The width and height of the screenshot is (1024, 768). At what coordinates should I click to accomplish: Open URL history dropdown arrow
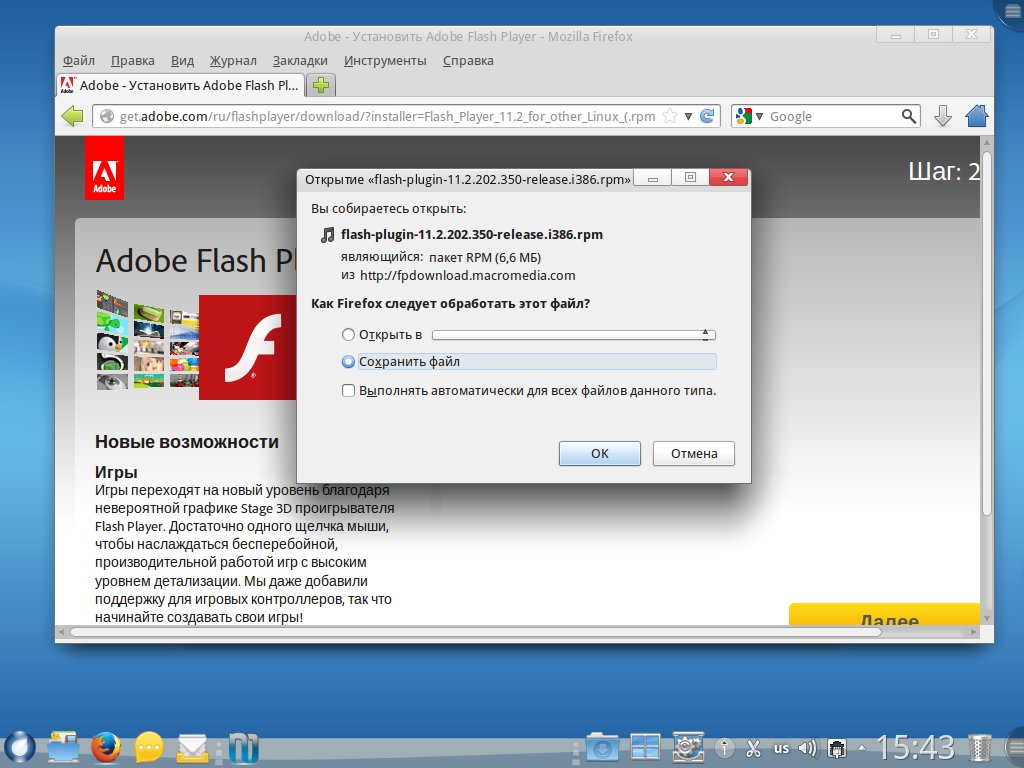688,116
